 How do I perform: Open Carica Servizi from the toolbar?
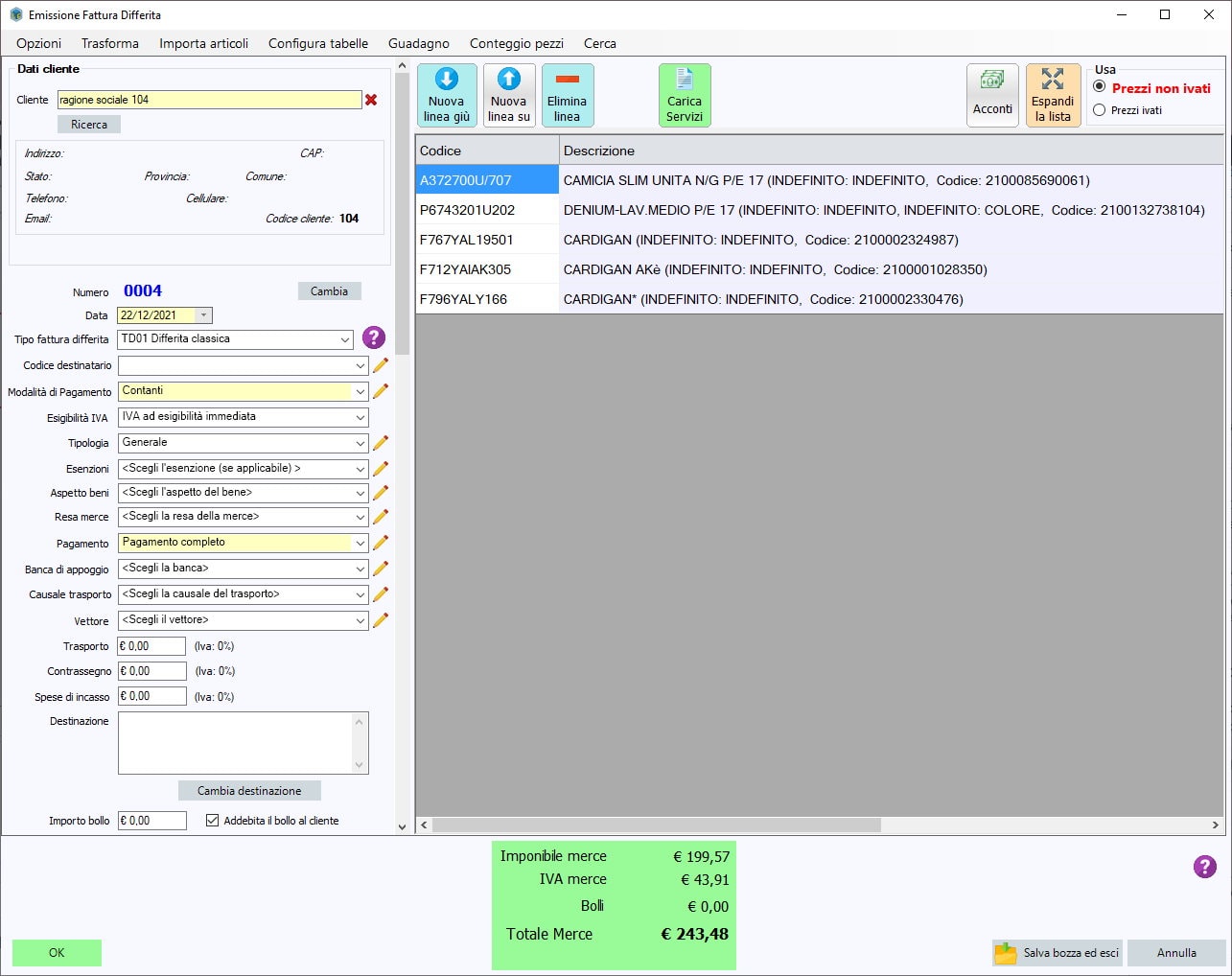click(685, 95)
